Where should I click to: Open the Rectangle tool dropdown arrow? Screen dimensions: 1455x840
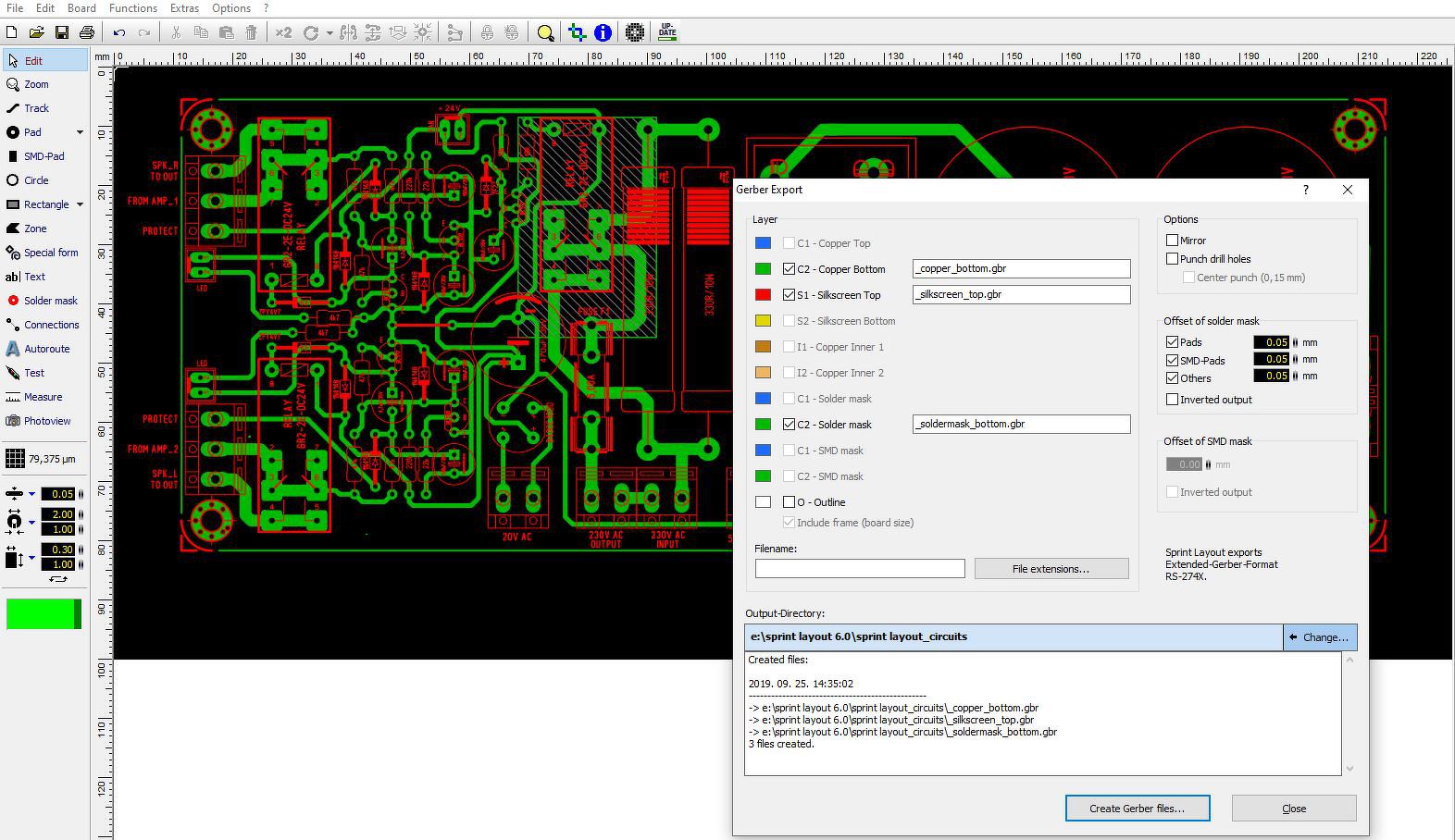80,204
